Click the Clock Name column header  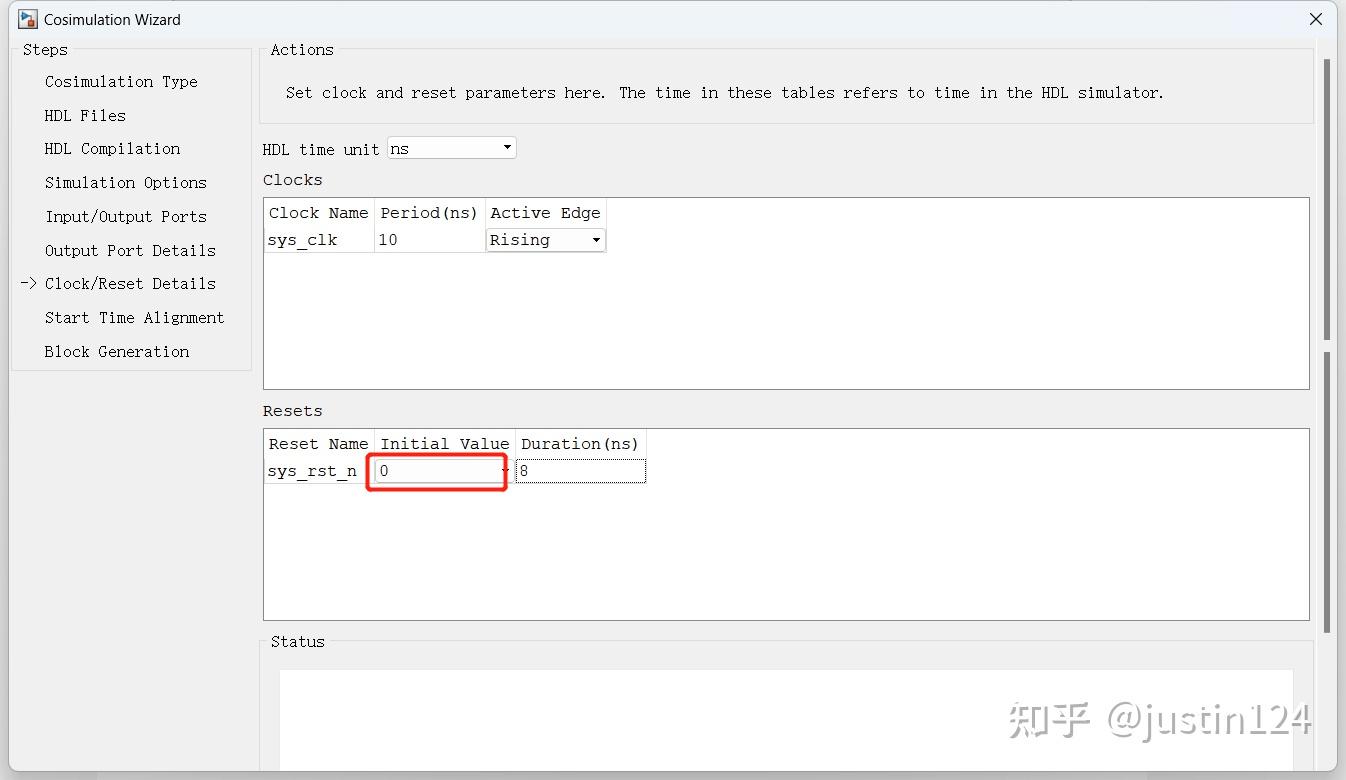point(319,213)
